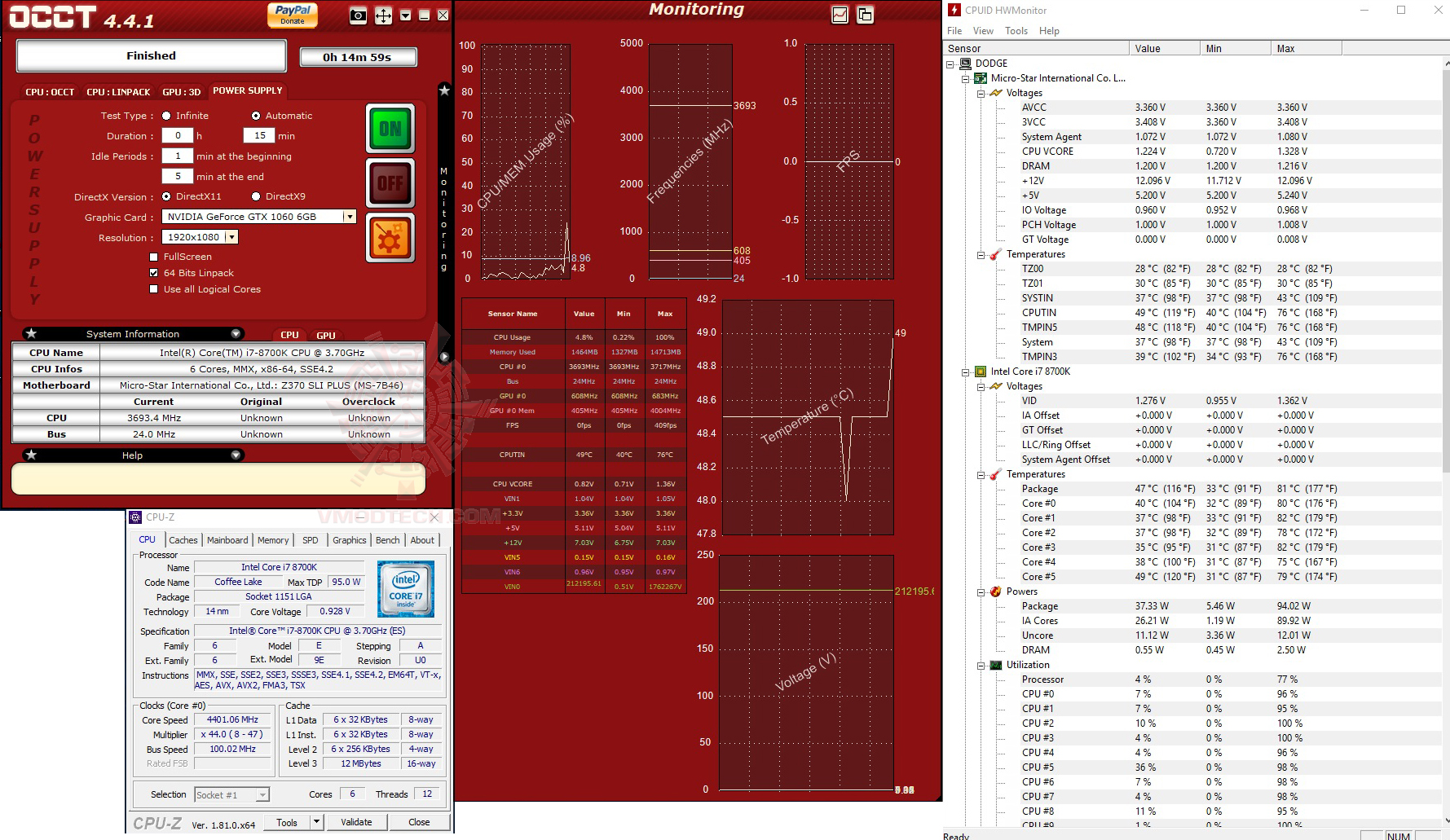Take an OCCT screenshot with camera icon
The image size is (1450, 840).
tap(358, 15)
